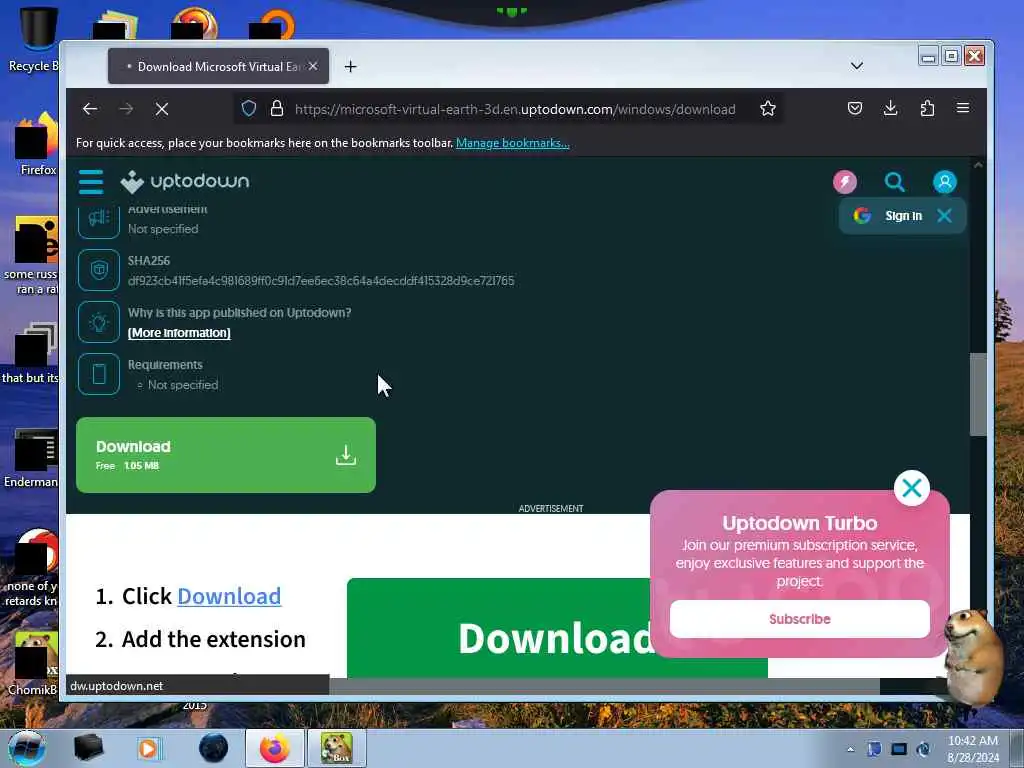Image resolution: width=1024 pixels, height=768 pixels.
Task: Click the green Download Free 1.05 MB button
Action: [226, 455]
